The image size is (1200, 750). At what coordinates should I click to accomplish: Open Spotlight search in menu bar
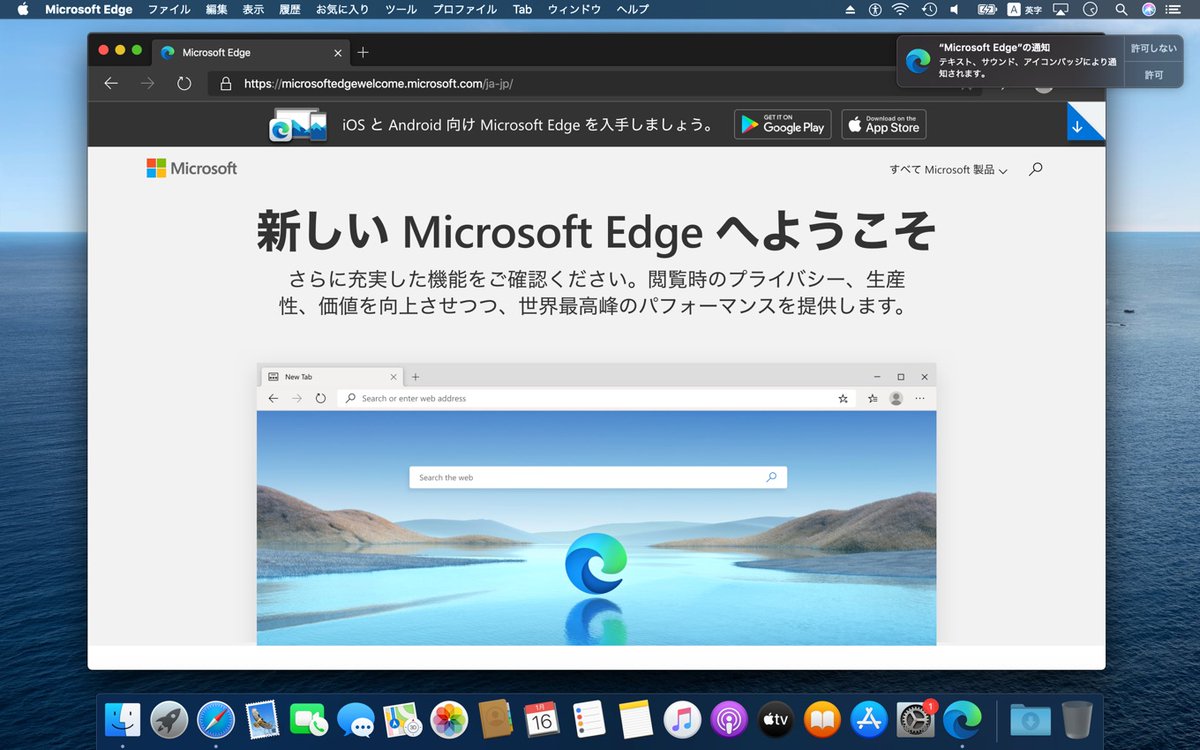coord(1122,9)
